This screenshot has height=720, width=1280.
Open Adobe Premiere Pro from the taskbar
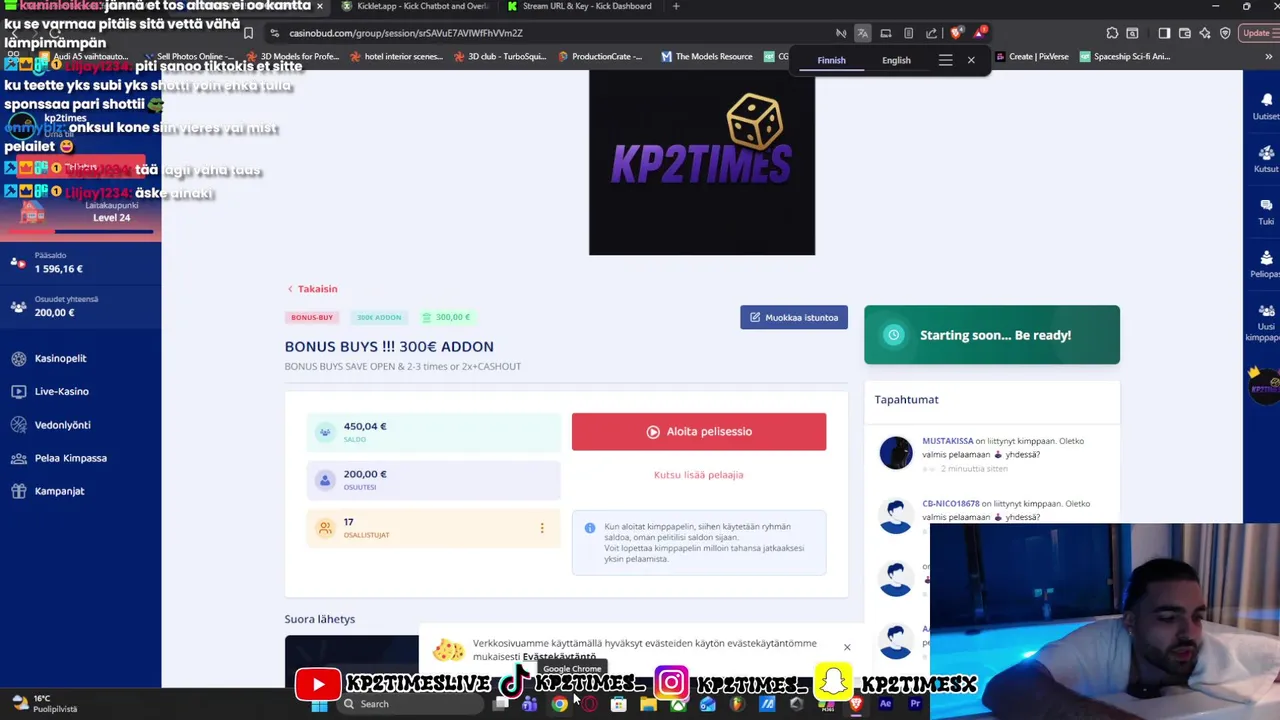point(915,704)
